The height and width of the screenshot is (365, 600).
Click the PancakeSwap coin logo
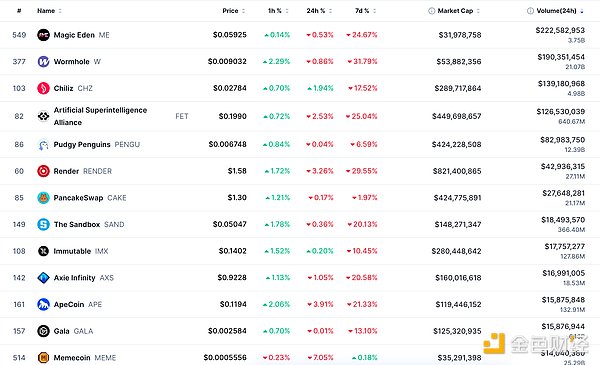[x=43, y=198]
